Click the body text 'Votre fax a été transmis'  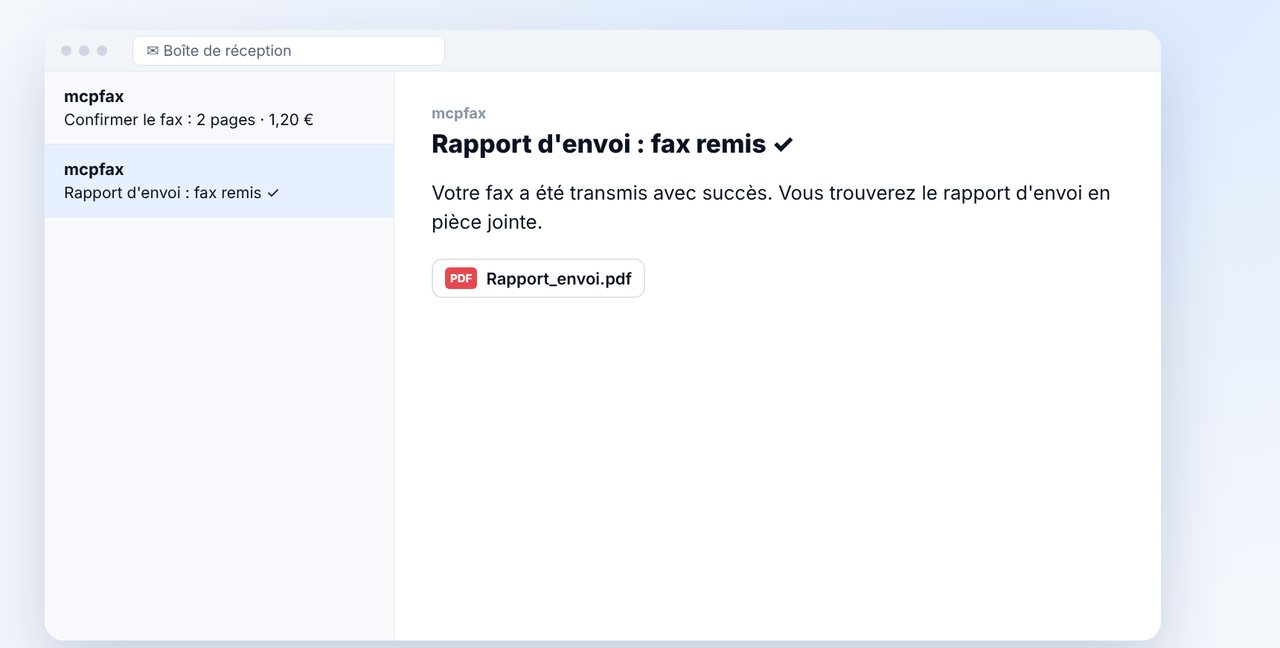tap(771, 207)
